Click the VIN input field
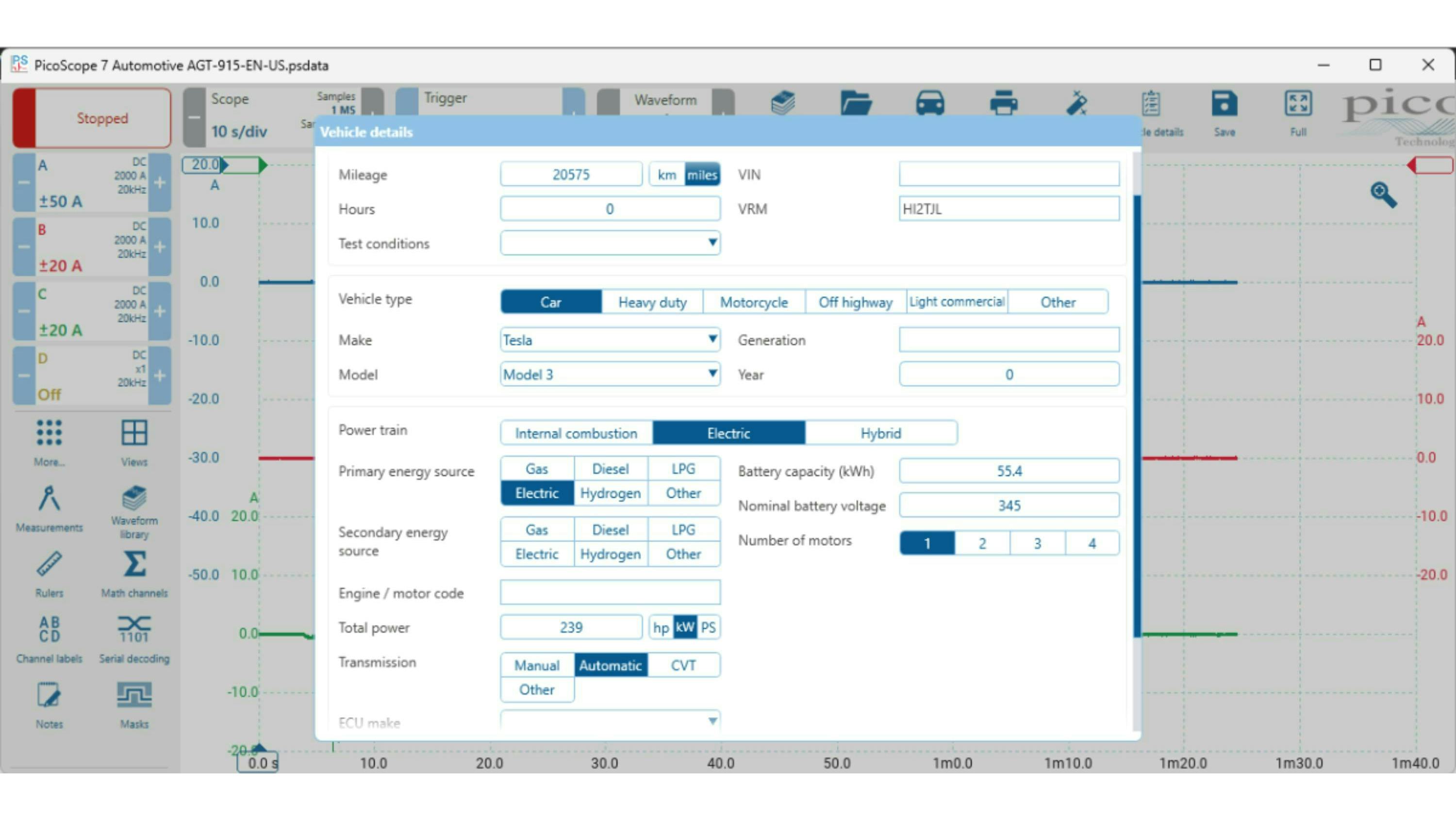 point(1009,174)
